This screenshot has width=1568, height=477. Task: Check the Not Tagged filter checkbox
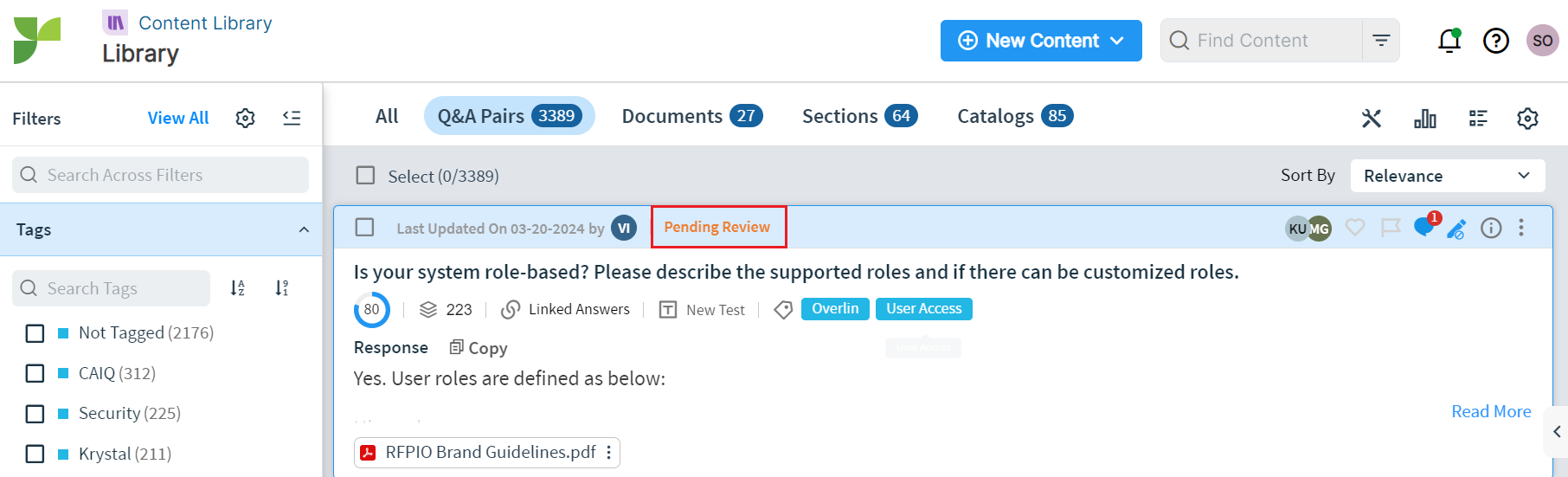tap(35, 333)
